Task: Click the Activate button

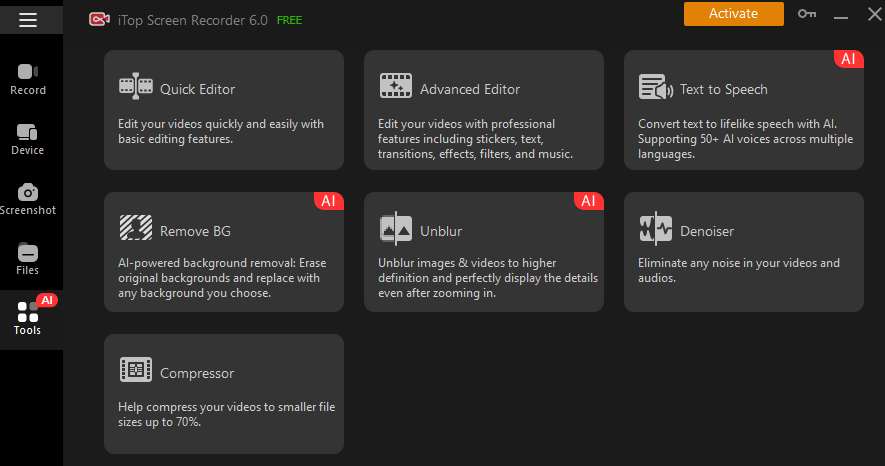Action: click(733, 14)
